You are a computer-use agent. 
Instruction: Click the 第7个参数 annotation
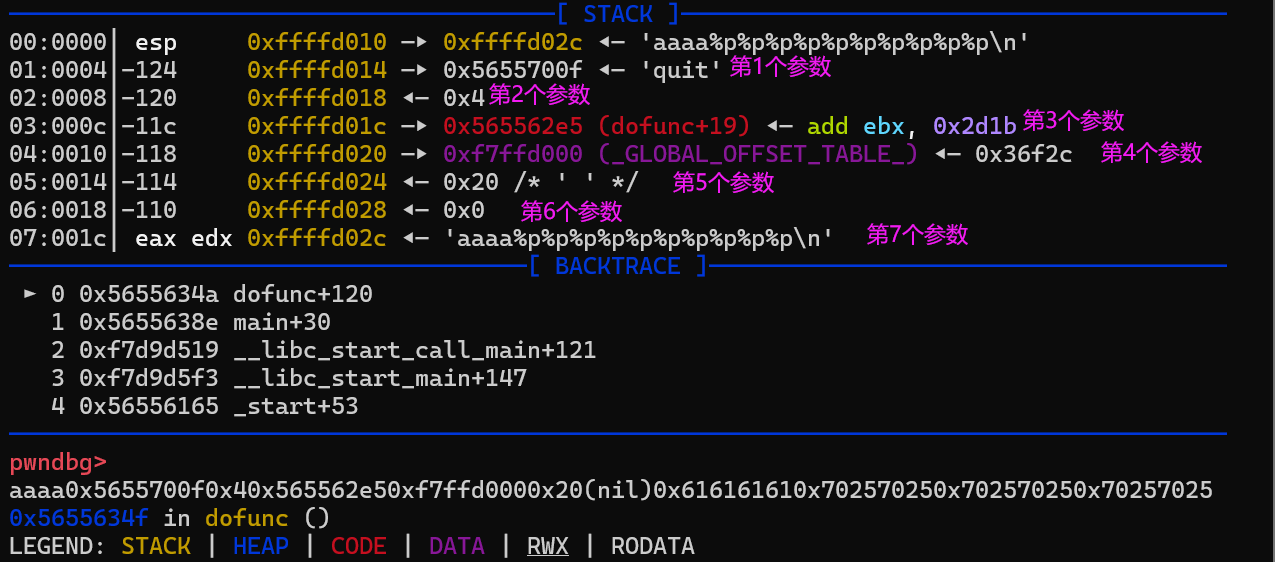pos(917,235)
